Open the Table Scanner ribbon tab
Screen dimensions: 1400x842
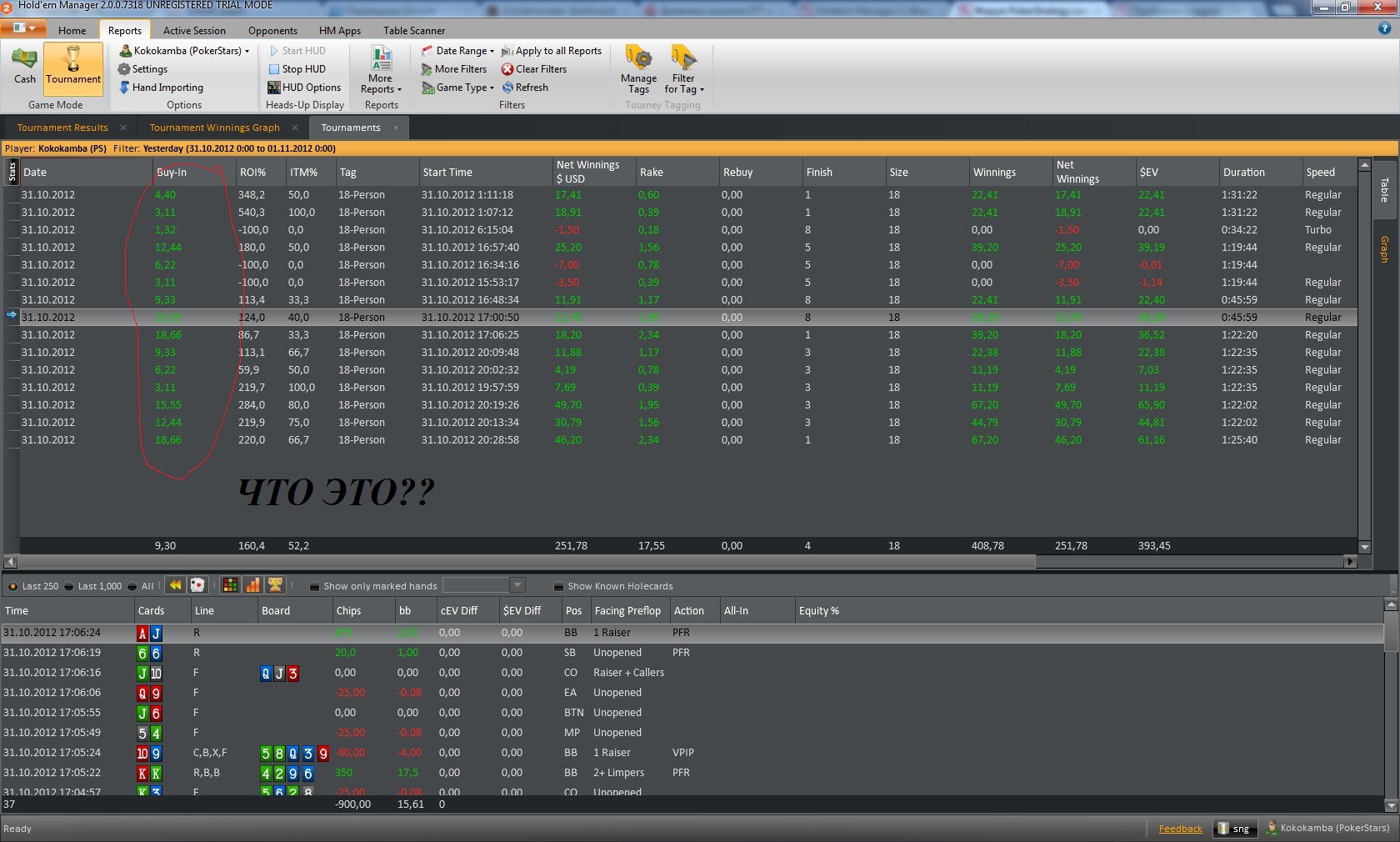(414, 31)
